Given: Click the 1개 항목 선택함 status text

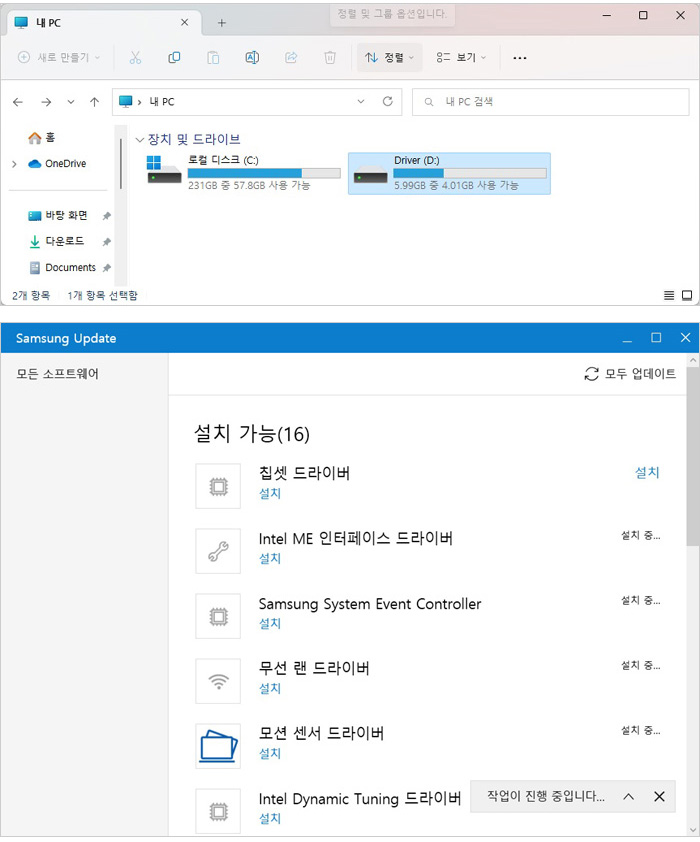Looking at the screenshot, I should click(103, 295).
